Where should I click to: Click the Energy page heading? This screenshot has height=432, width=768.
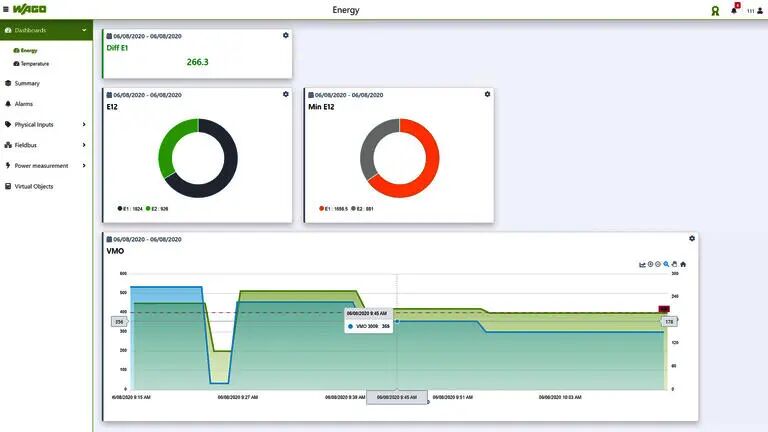[x=346, y=10]
